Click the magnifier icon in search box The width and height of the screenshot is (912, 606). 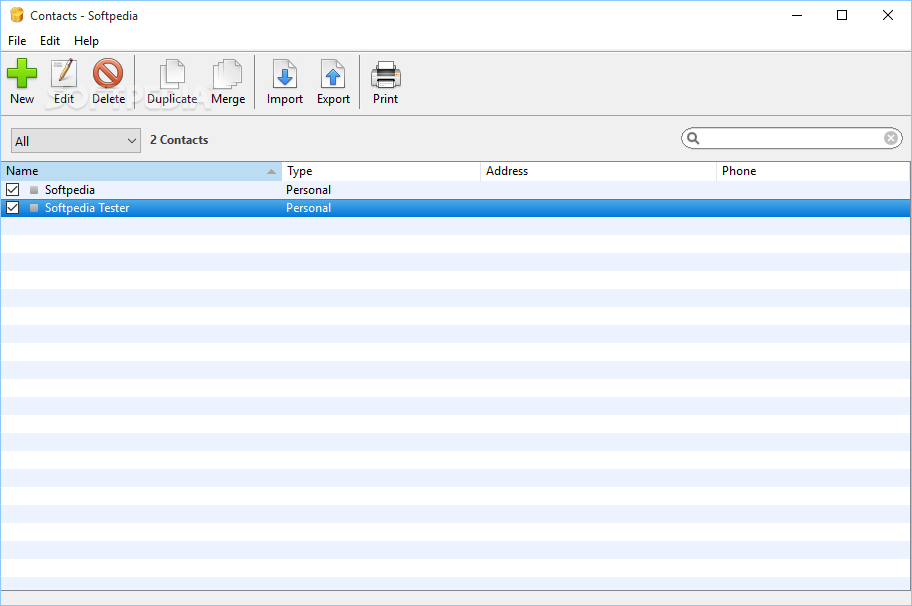(693, 138)
